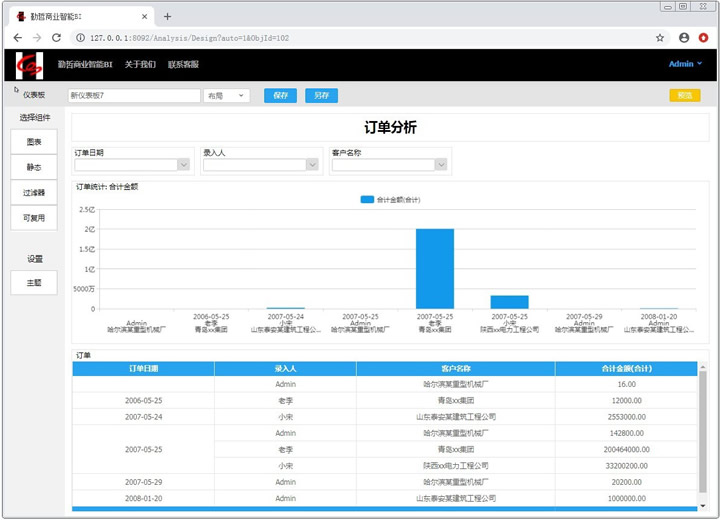This screenshot has width=720, height=520.
Task: Open the Admin user menu
Action: tap(685, 64)
